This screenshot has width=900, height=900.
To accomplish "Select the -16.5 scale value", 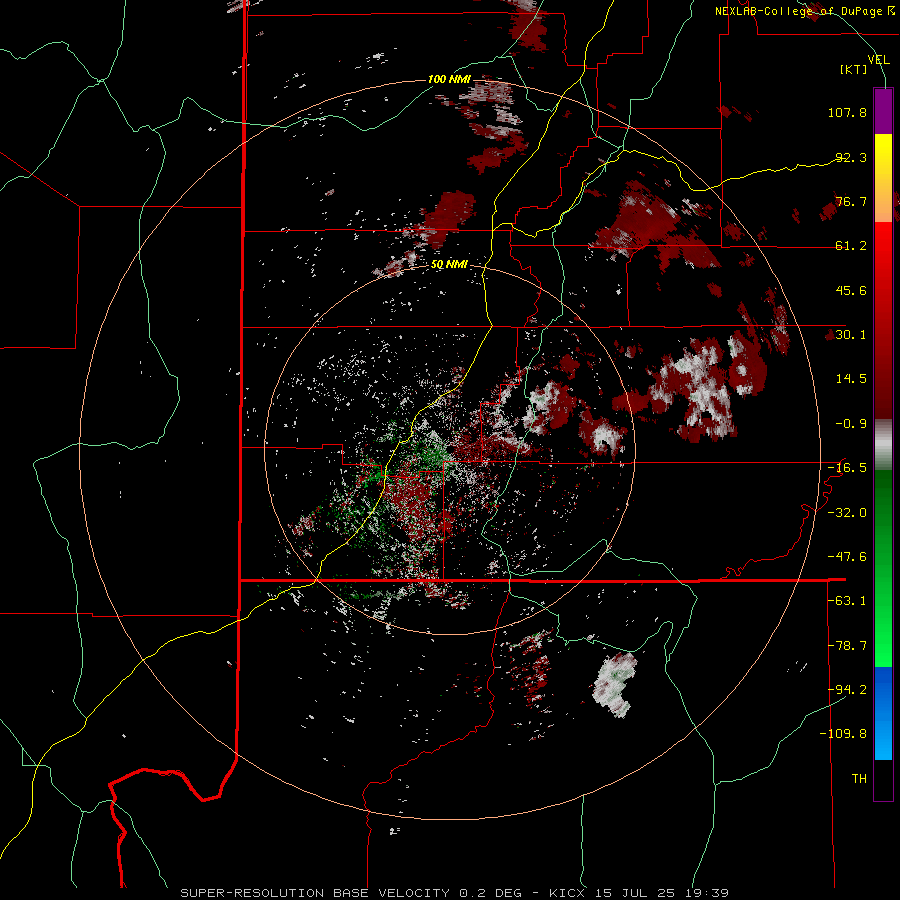I will point(847,468).
